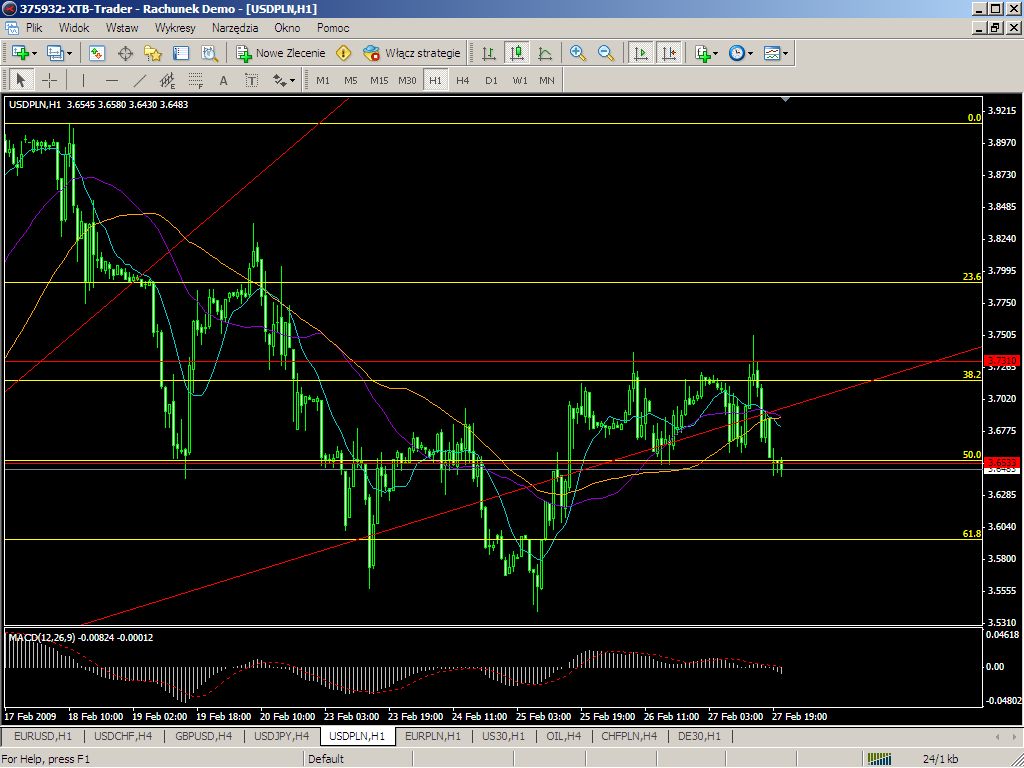Open the Wykresy menu
The height and width of the screenshot is (768, 1024).
175,28
